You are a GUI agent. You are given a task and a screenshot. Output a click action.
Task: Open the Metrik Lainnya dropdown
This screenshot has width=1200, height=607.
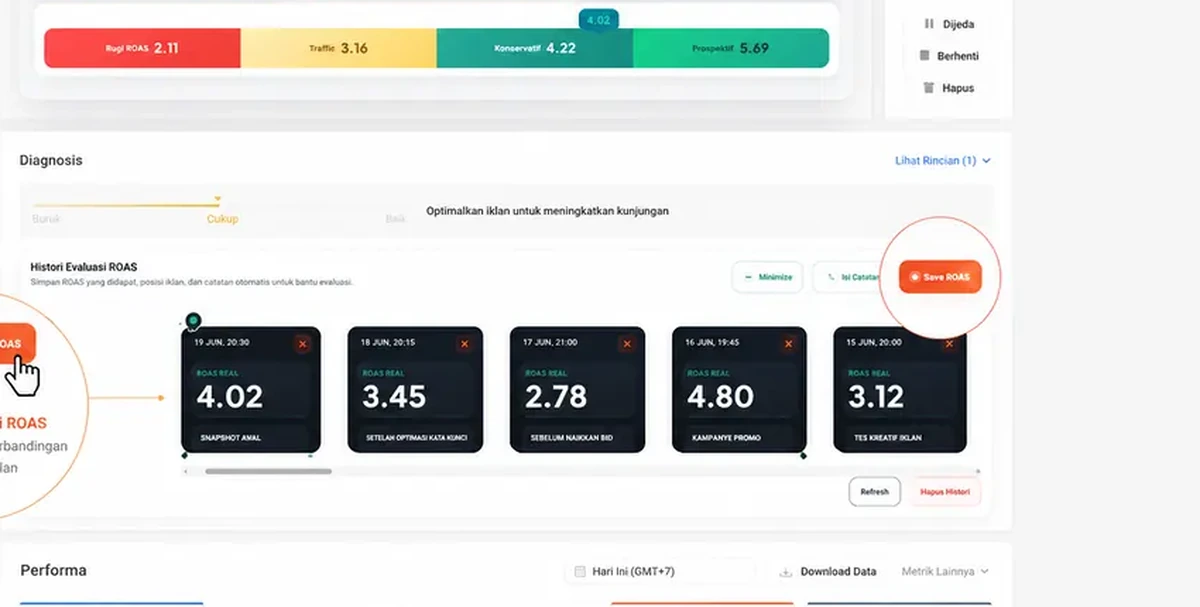[x=945, y=572]
